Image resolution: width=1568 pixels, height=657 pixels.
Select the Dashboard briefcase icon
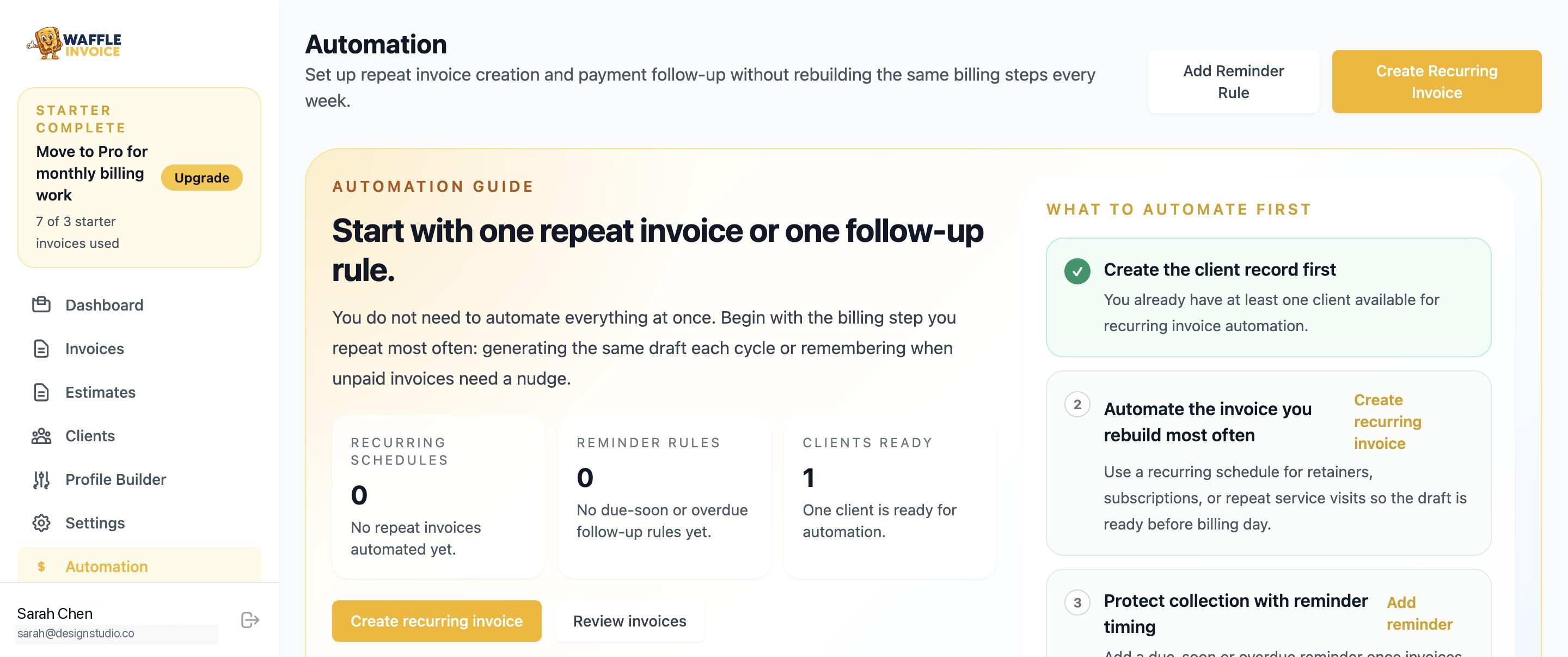40,305
